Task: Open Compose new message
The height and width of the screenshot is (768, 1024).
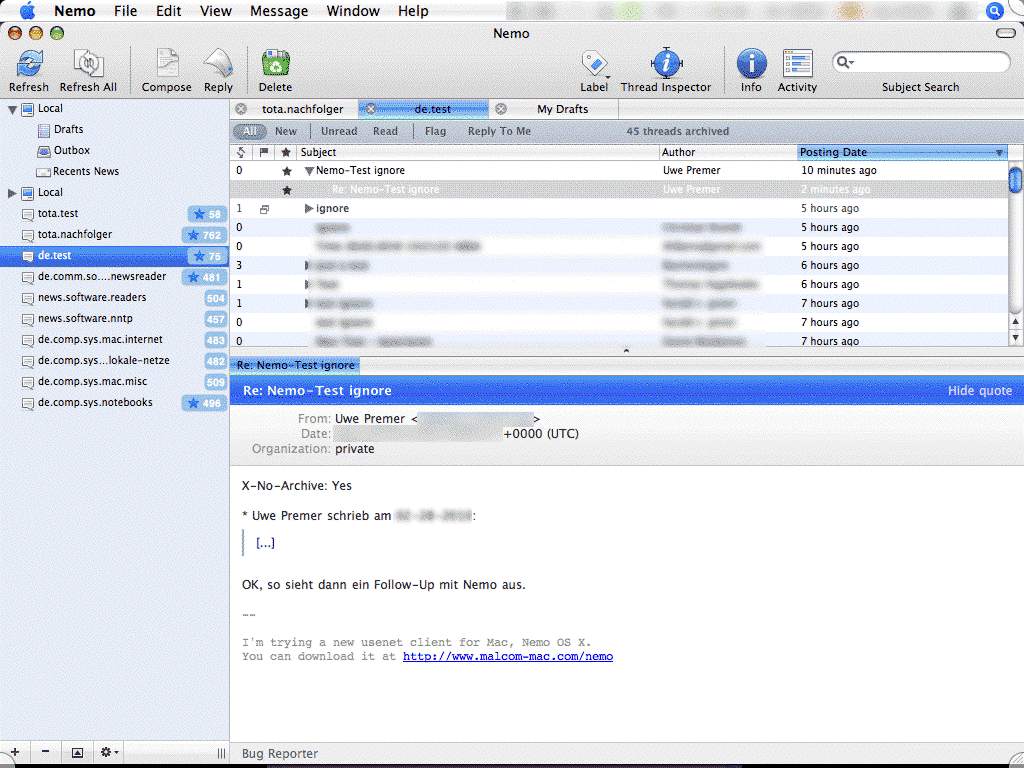Action: click(166, 64)
